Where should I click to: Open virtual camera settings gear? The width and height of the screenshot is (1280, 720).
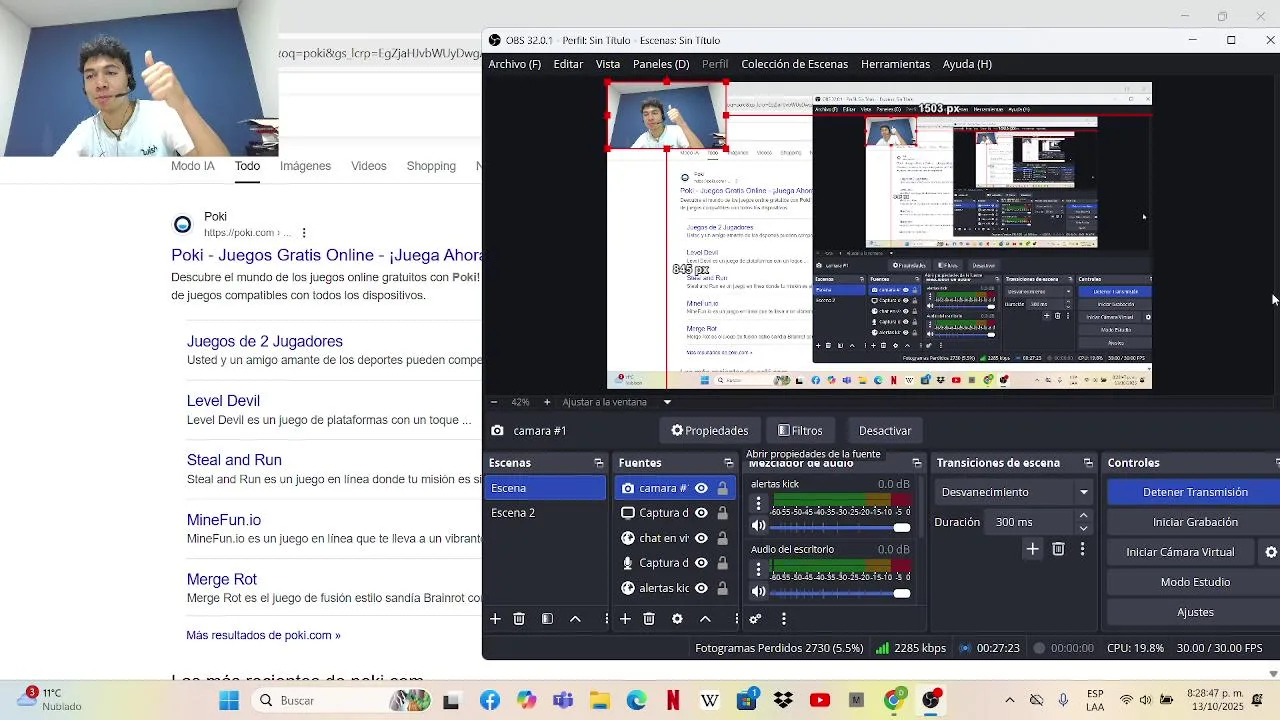pos(1271,552)
